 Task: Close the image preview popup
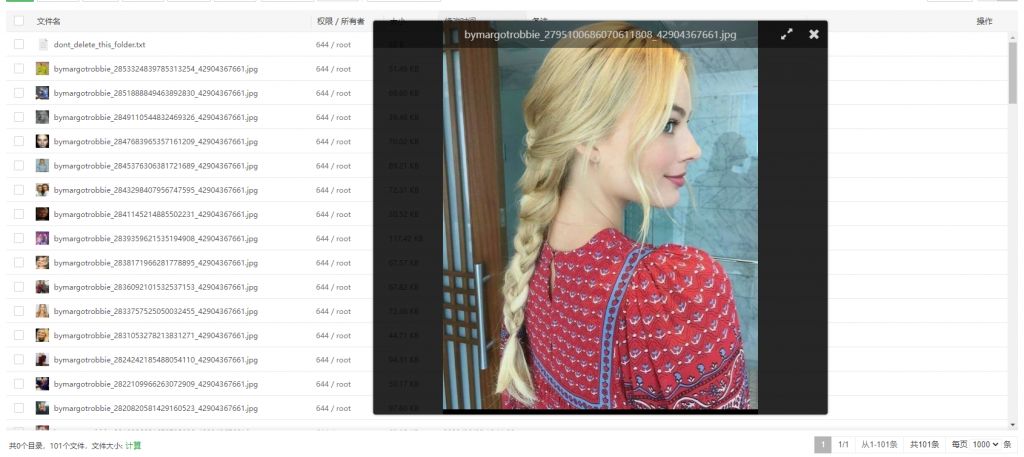tap(814, 34)
